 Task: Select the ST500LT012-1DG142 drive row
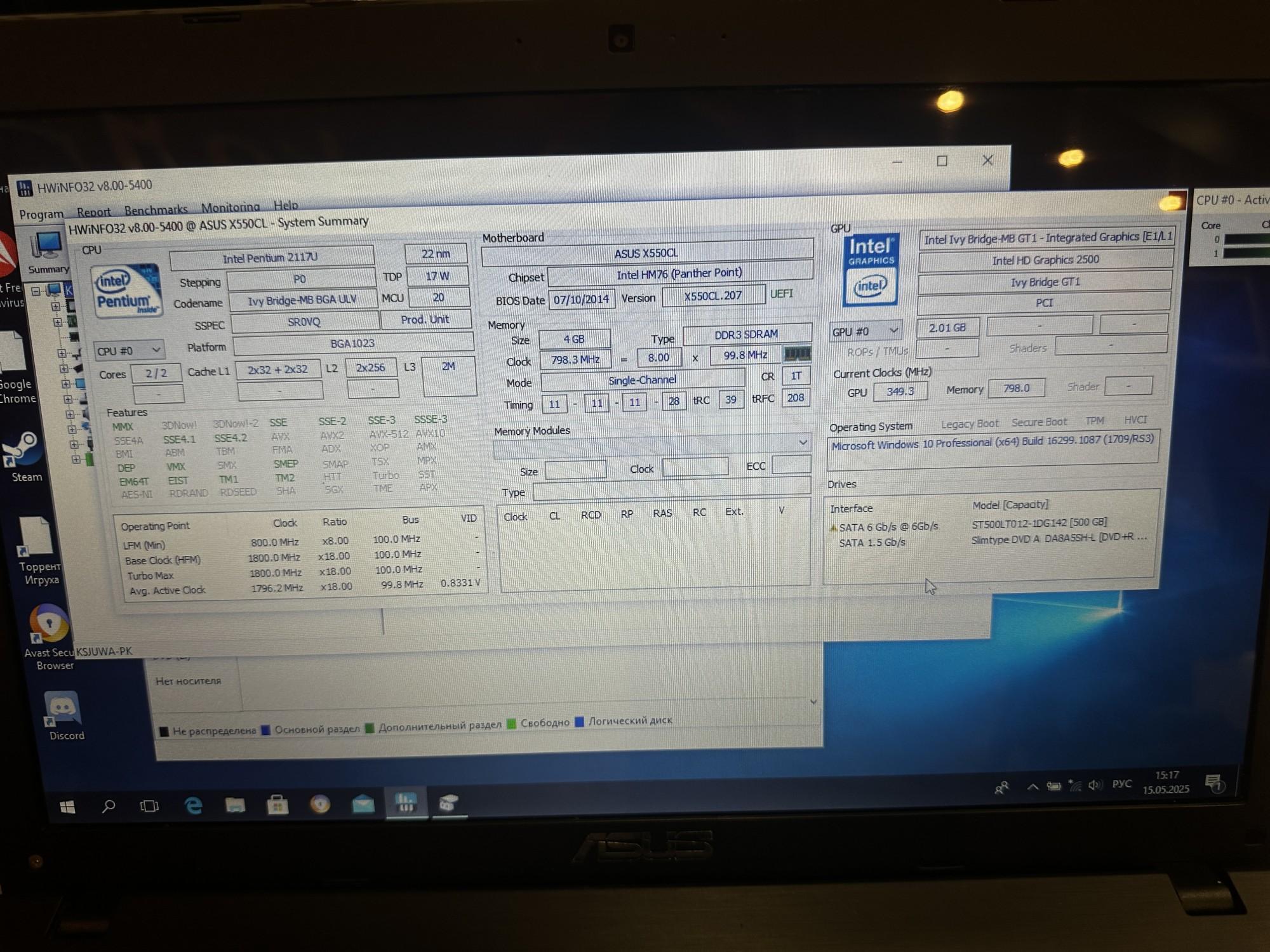tap(991, 524)
